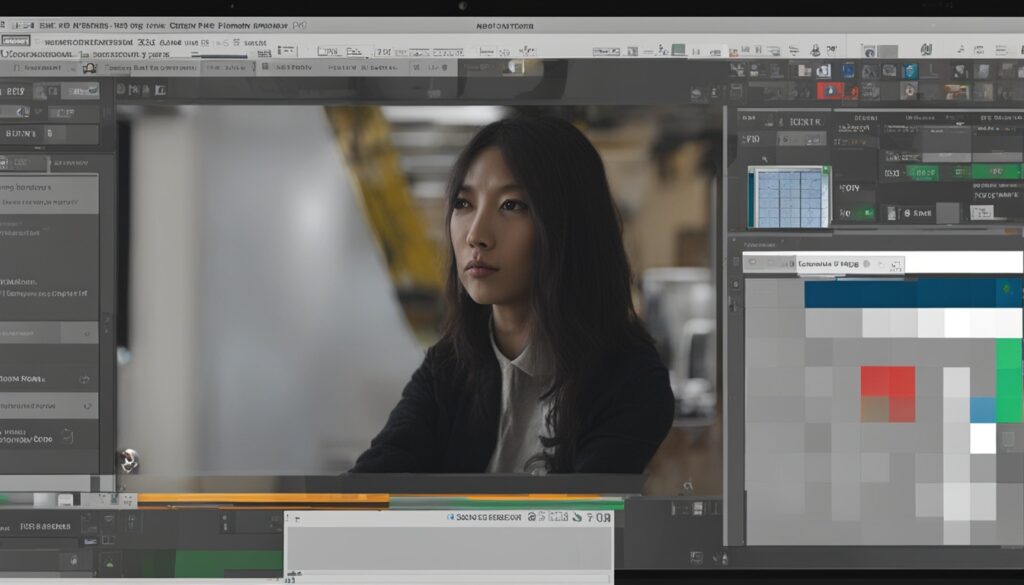Click the white input field above color grid
The image size is (1024, 585).
click(960, 264)
